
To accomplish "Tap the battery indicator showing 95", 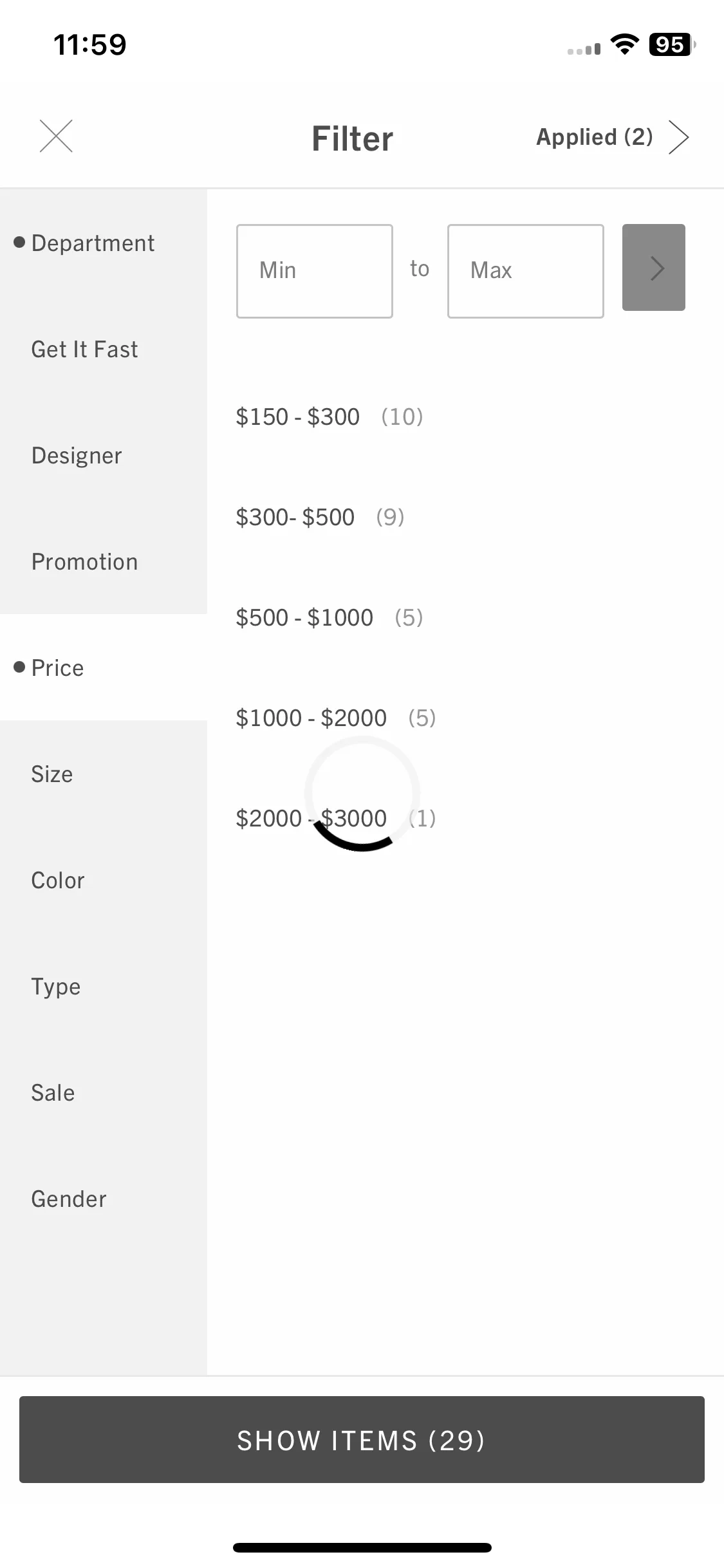I will point(673,44).
